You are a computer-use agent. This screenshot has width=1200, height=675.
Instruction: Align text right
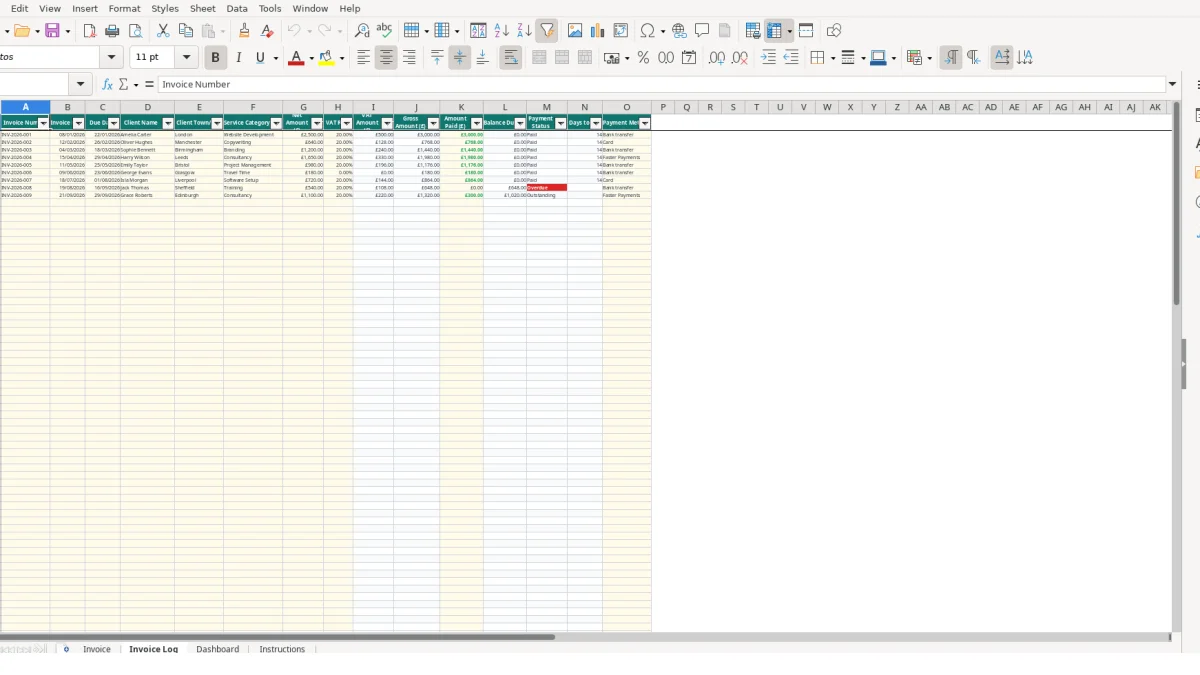[x=409, y=58]
